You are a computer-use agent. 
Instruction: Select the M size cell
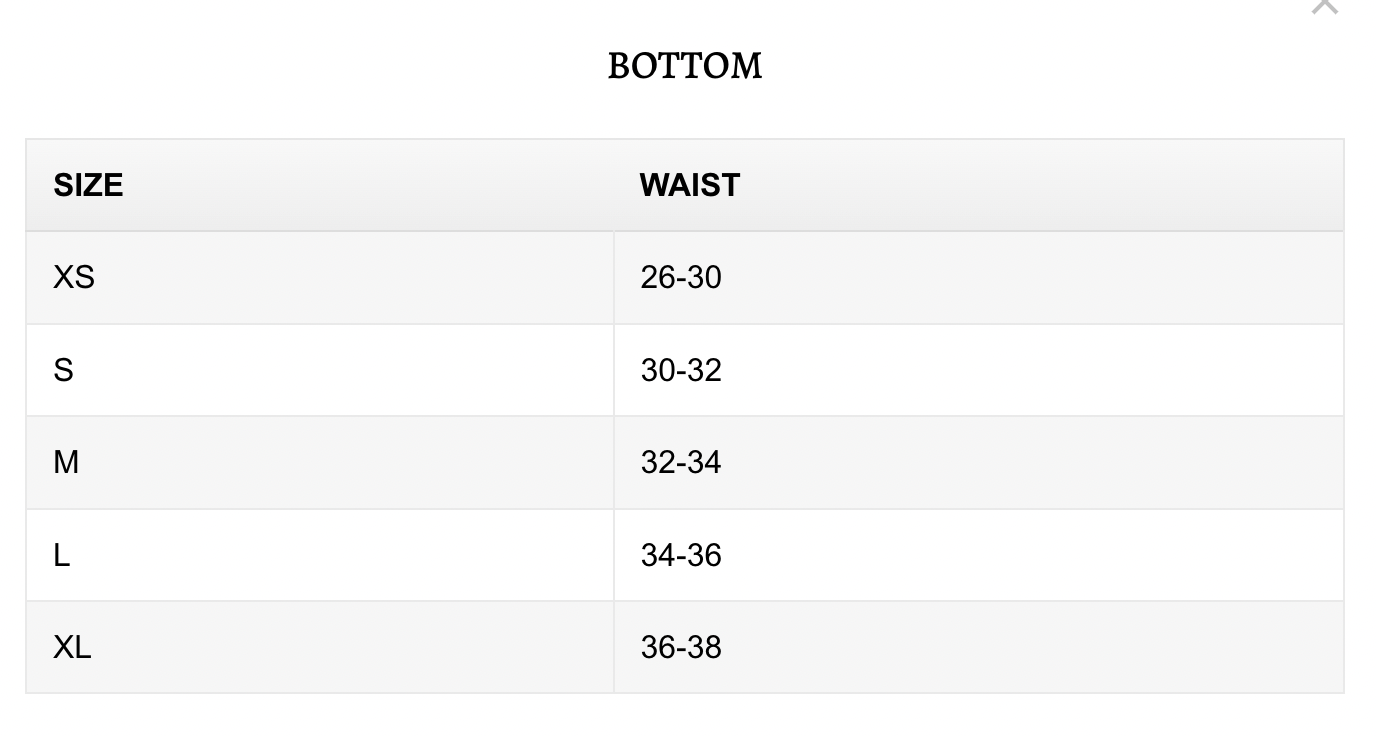[66, 462]
